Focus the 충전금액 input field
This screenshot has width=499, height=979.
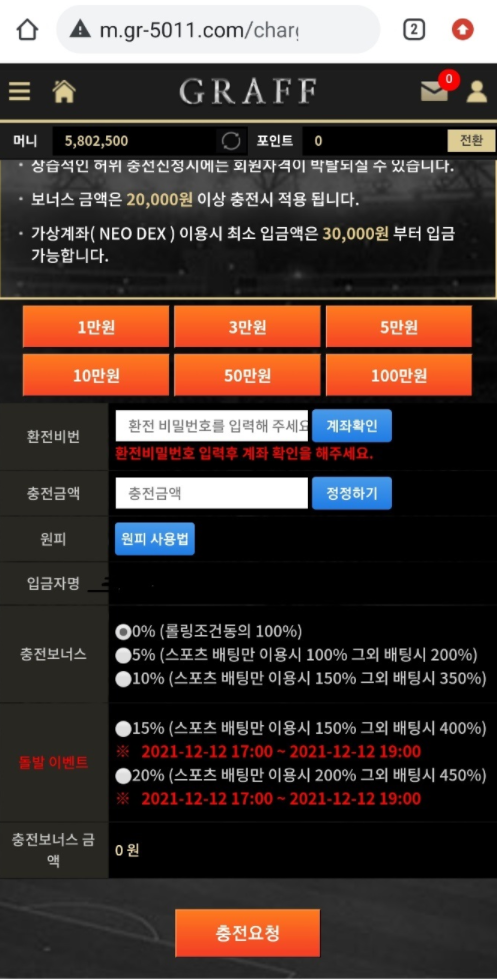(212, 493)
